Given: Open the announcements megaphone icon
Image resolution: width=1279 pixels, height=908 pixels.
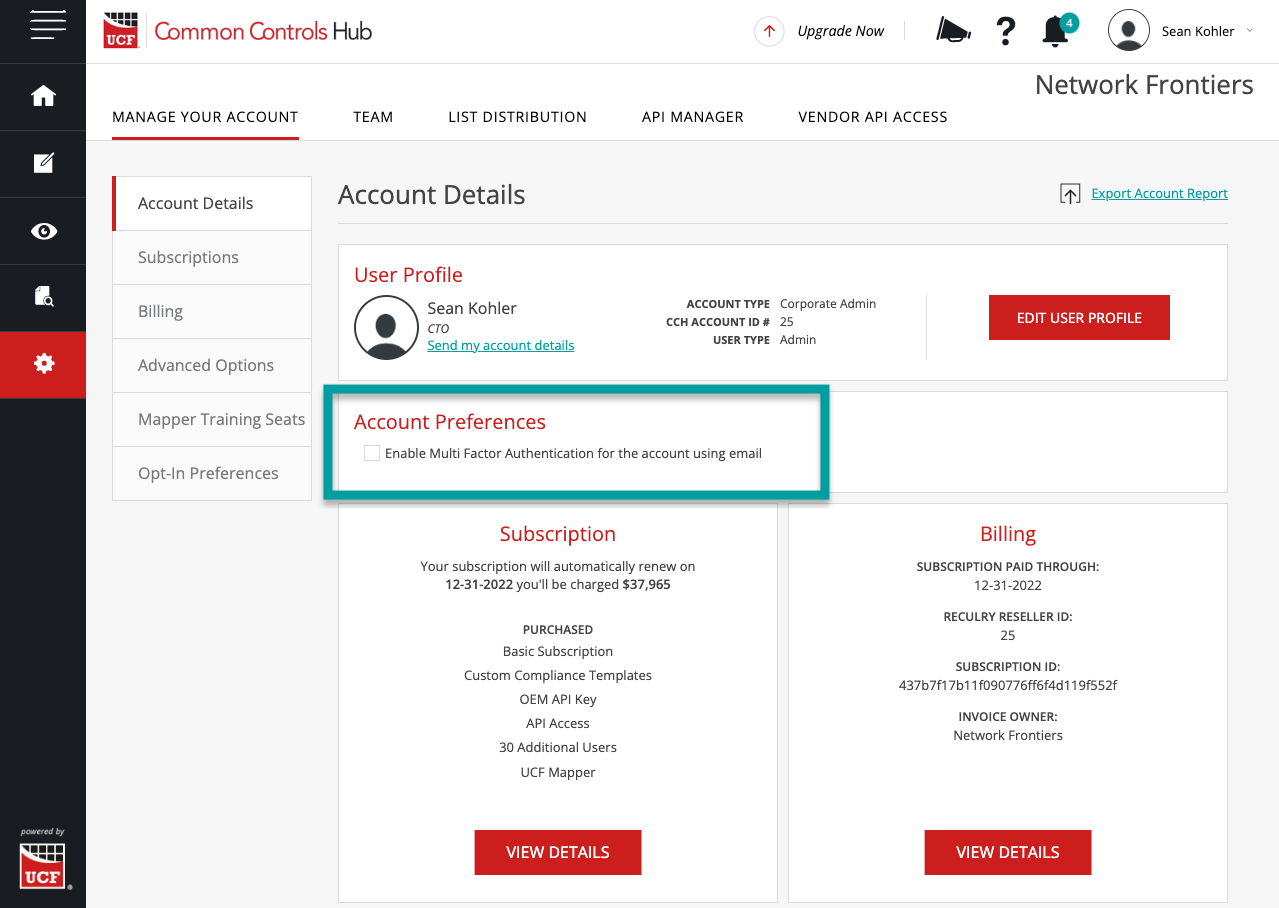Looking at the screenshot, I should tap(951, 30).
